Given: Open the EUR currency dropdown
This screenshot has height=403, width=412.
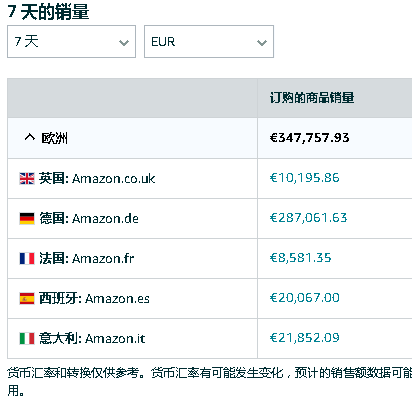Looking at the screenshot, I should pos(209,42).
